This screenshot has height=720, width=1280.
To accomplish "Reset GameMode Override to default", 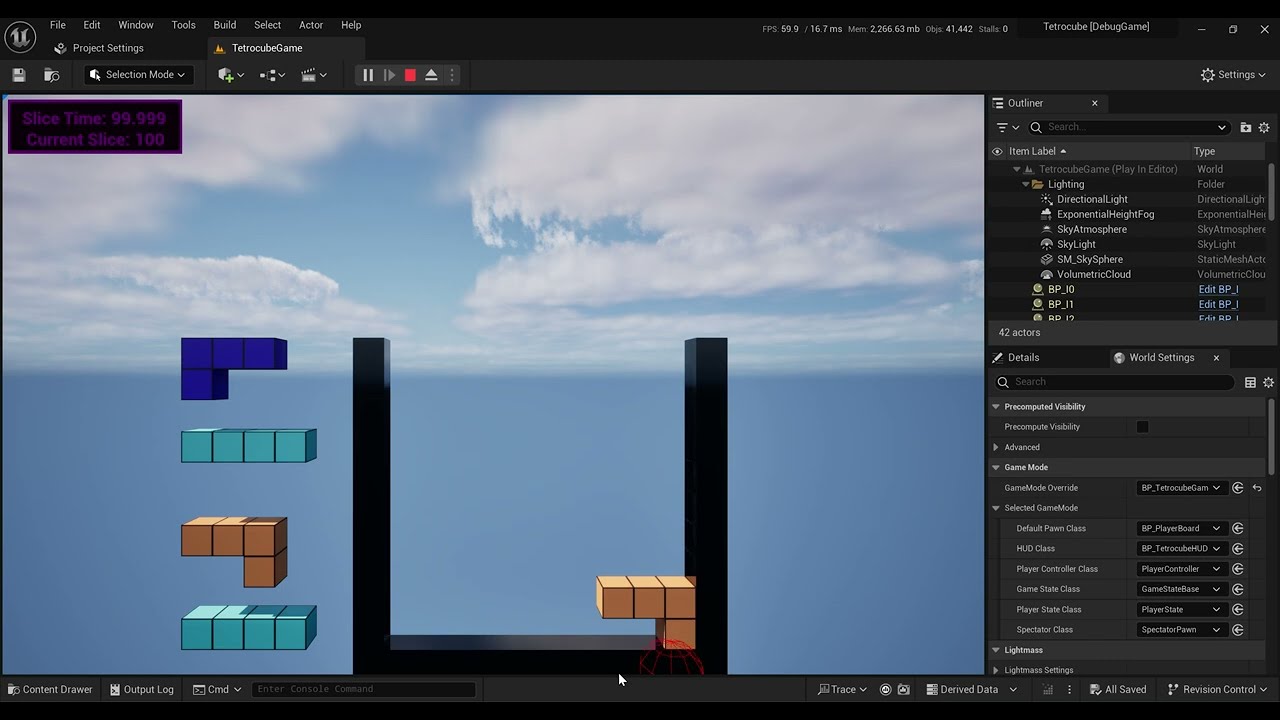I will click(x=1257, y=488).
